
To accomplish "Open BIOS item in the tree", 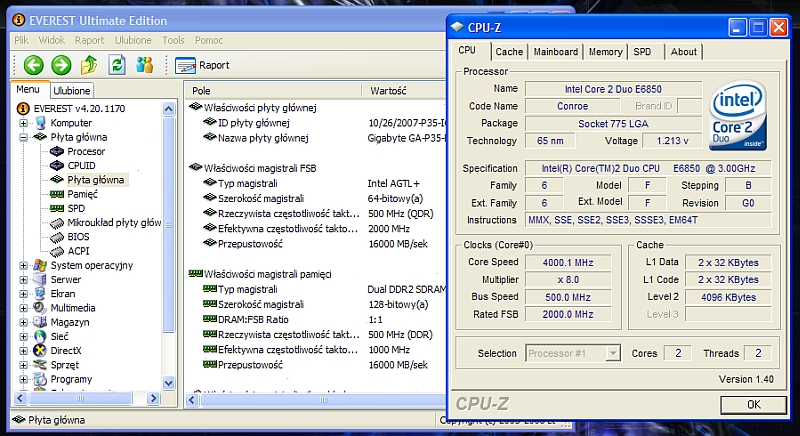I will pyautogui.click(x=78, y=237).
